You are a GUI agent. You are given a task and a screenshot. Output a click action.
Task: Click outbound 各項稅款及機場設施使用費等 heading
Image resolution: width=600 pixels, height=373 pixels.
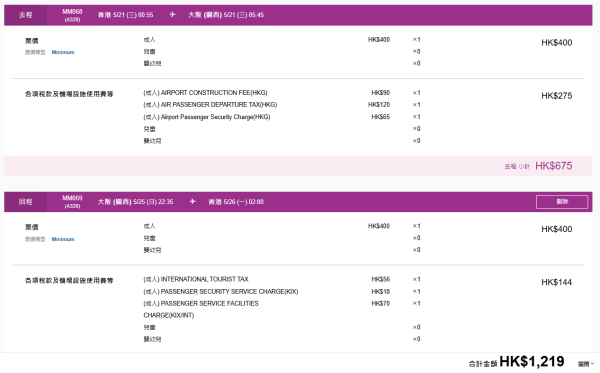click(69, 94)
